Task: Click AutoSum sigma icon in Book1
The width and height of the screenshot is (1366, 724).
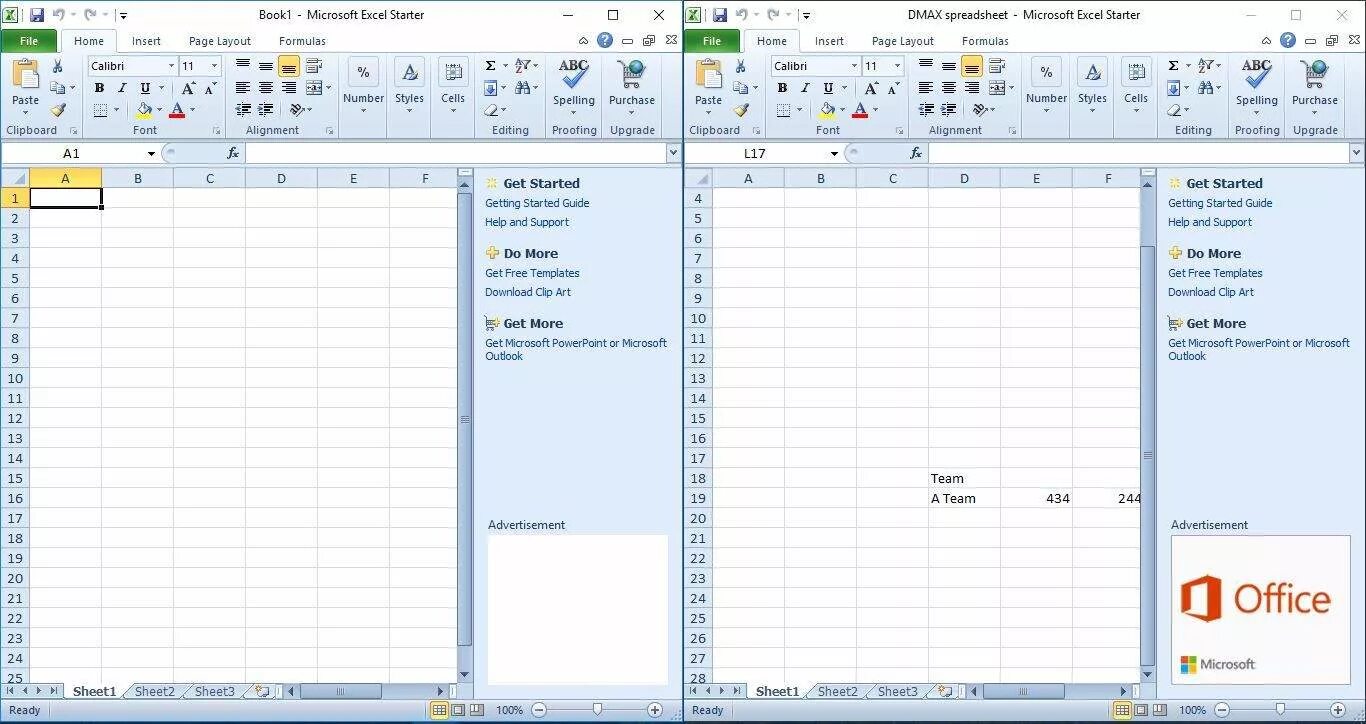Action: 490,66
